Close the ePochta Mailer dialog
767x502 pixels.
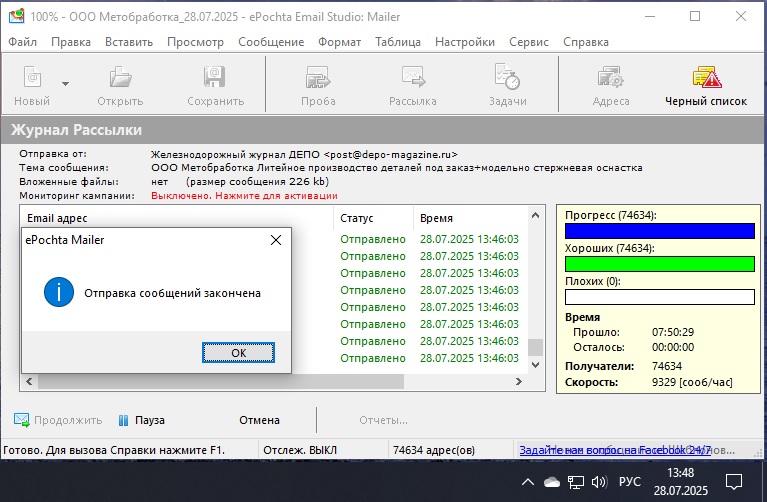pos(276,240)
